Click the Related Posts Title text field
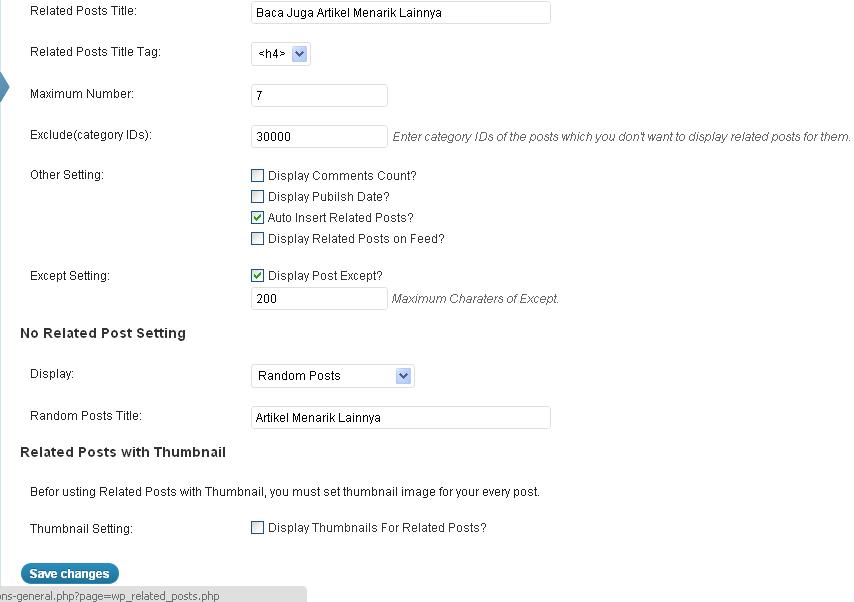Viewport: 854px width, 602px height. tap(400, 13)
